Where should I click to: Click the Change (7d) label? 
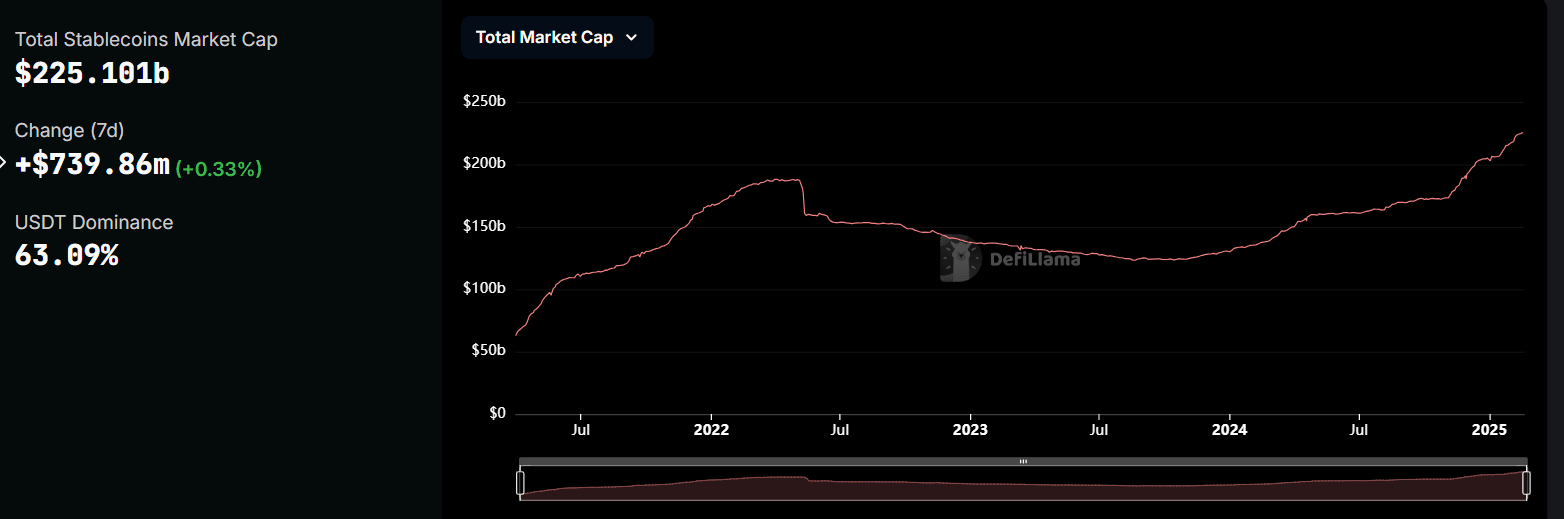click(x=70, y=130)
